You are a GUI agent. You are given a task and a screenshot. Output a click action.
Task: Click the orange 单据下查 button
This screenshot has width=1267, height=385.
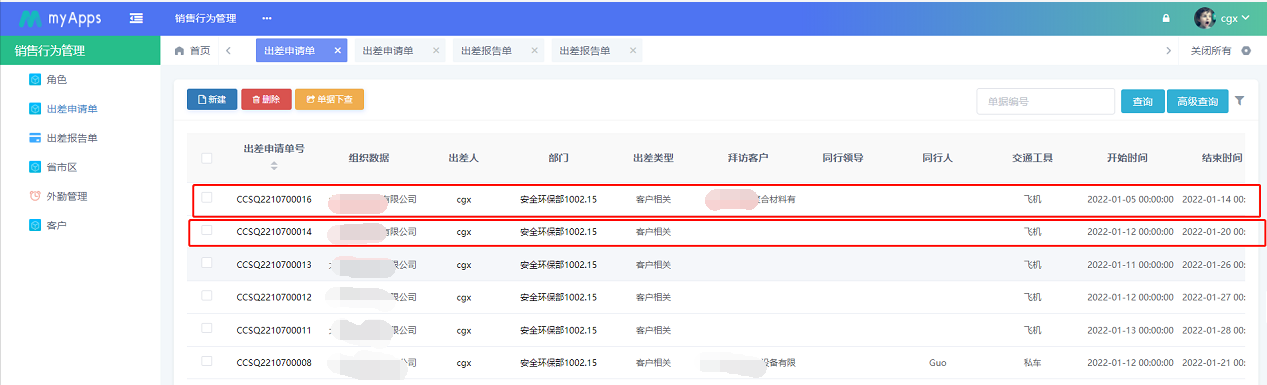point(329,99)
